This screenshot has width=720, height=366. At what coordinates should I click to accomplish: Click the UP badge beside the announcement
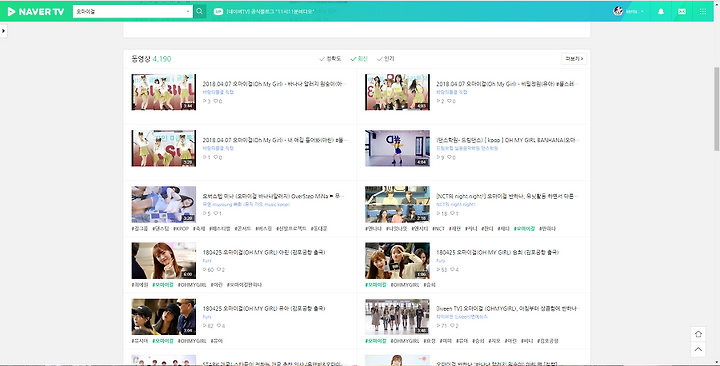pyautogui.click(x=218, y=11)
